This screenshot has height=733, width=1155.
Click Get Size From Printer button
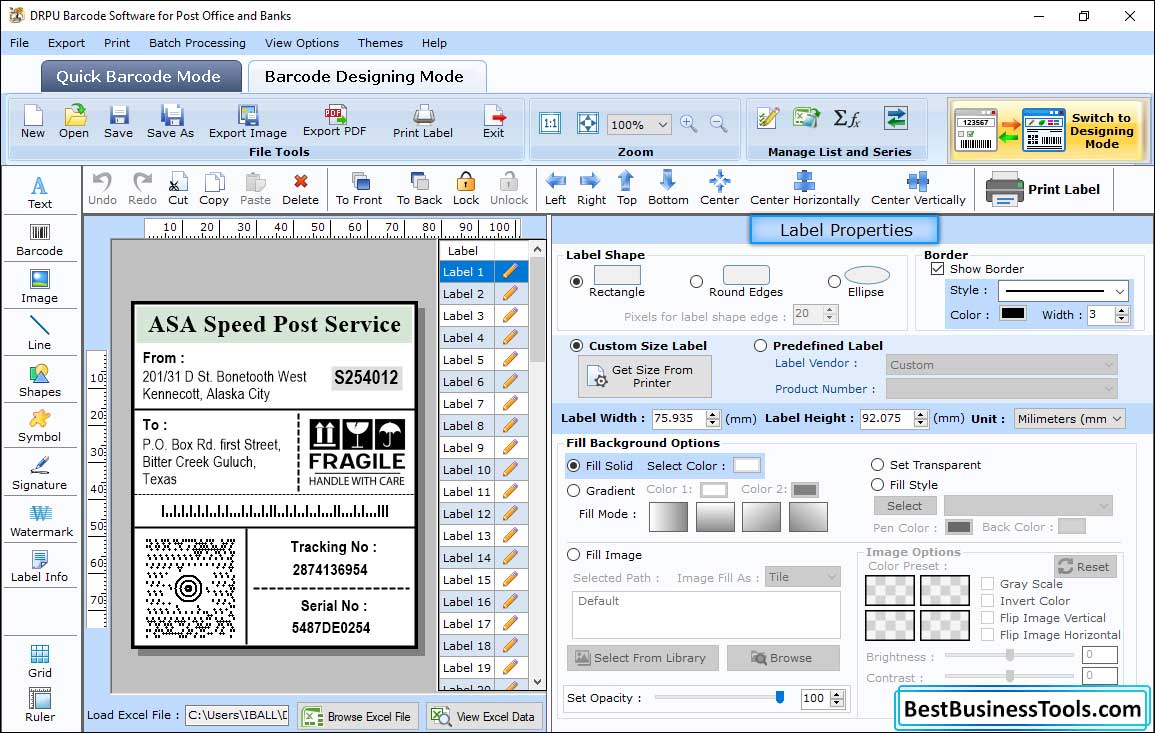click(645, 376)
